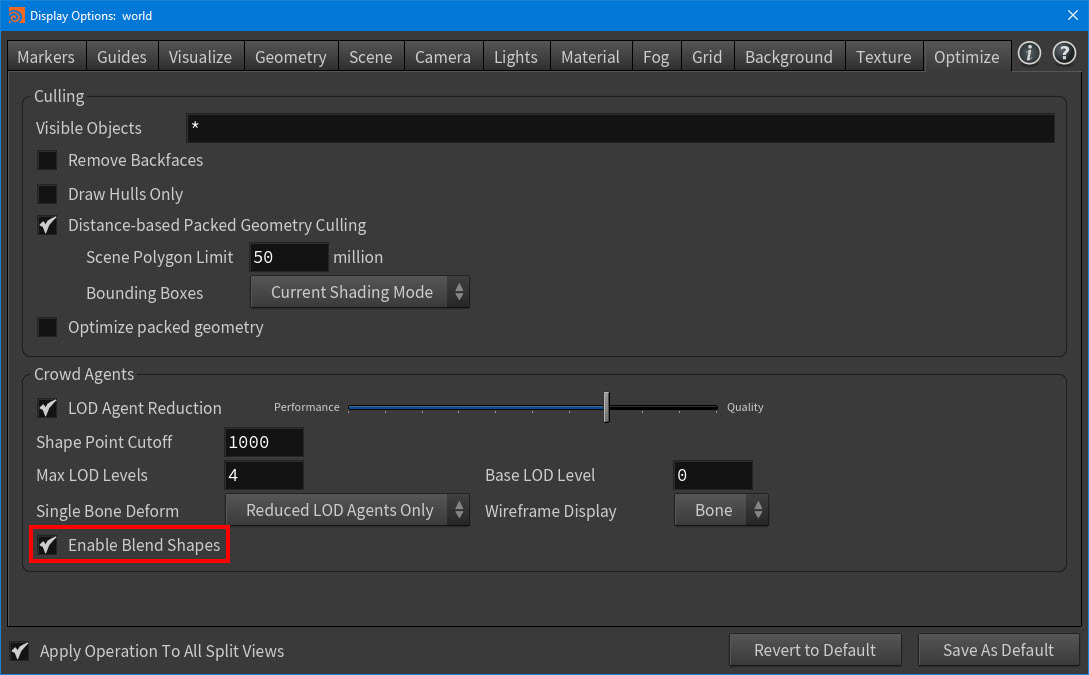The height and width of the screenshot is (675, 1089).
Task: Open the Wireframe Display dropdown
Action: click(722, 510)
